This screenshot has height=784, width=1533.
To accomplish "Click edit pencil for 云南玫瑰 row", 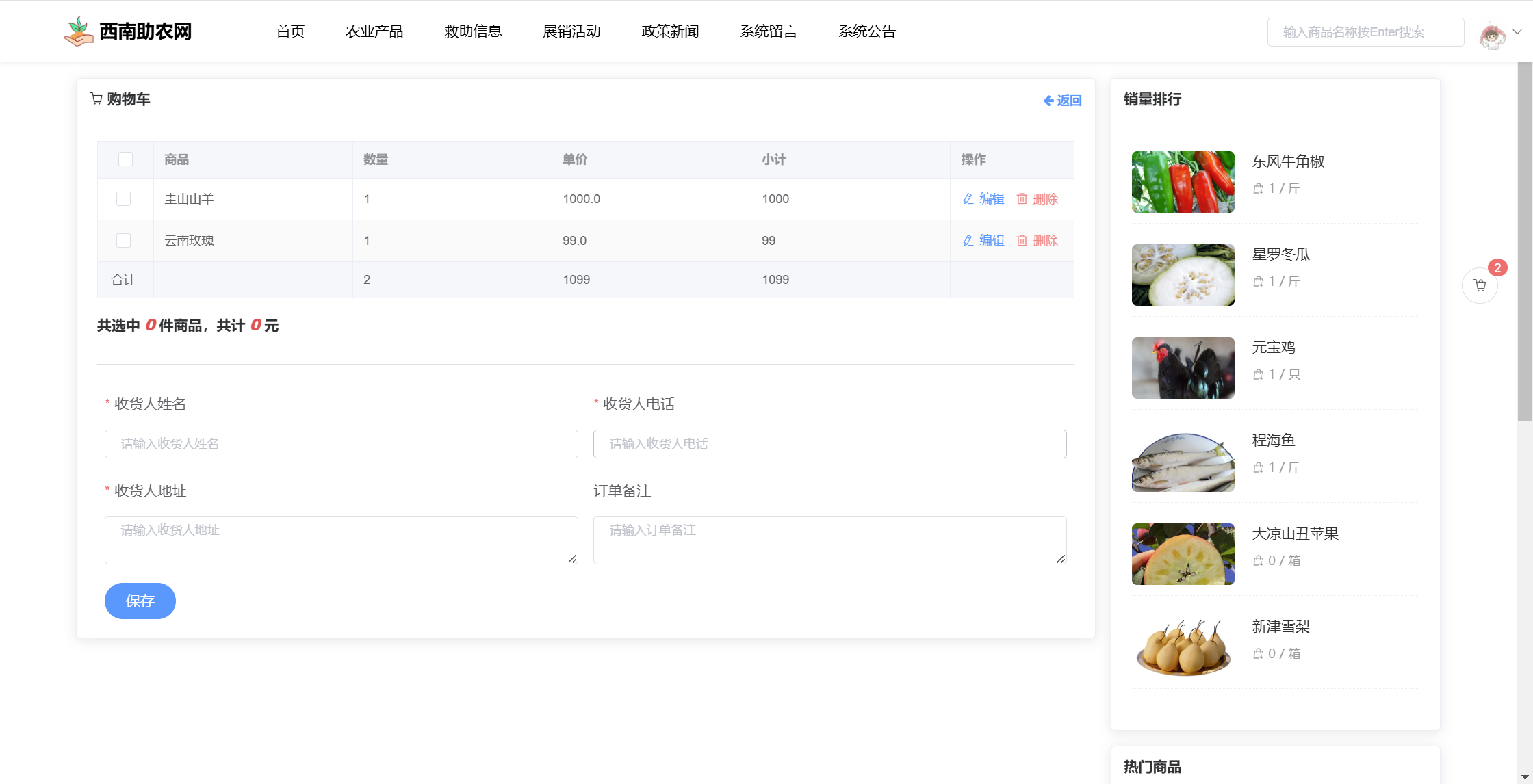I will tap(968, 241).
